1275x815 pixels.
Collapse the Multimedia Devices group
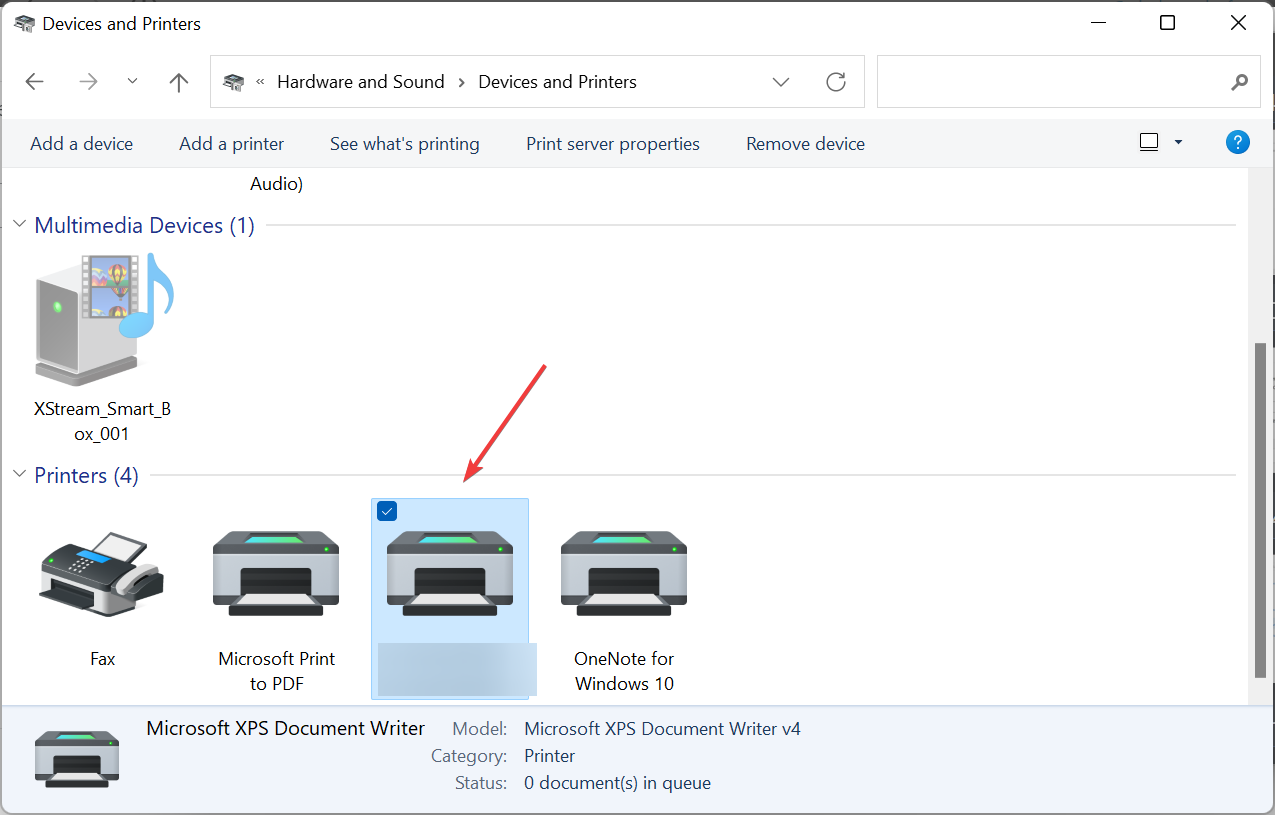(x=20, y=225)
